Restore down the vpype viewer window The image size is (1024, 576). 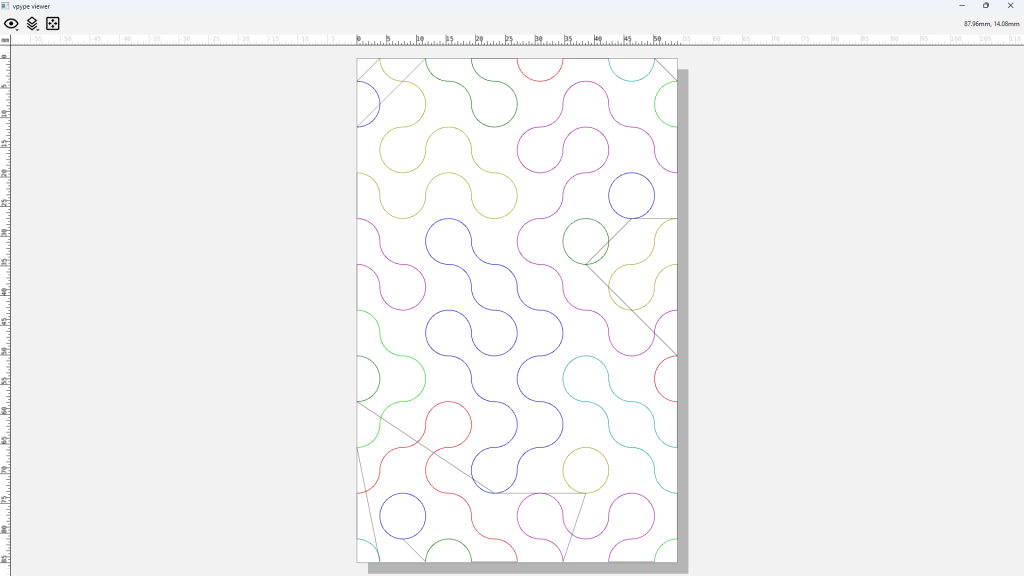(986, 6)
